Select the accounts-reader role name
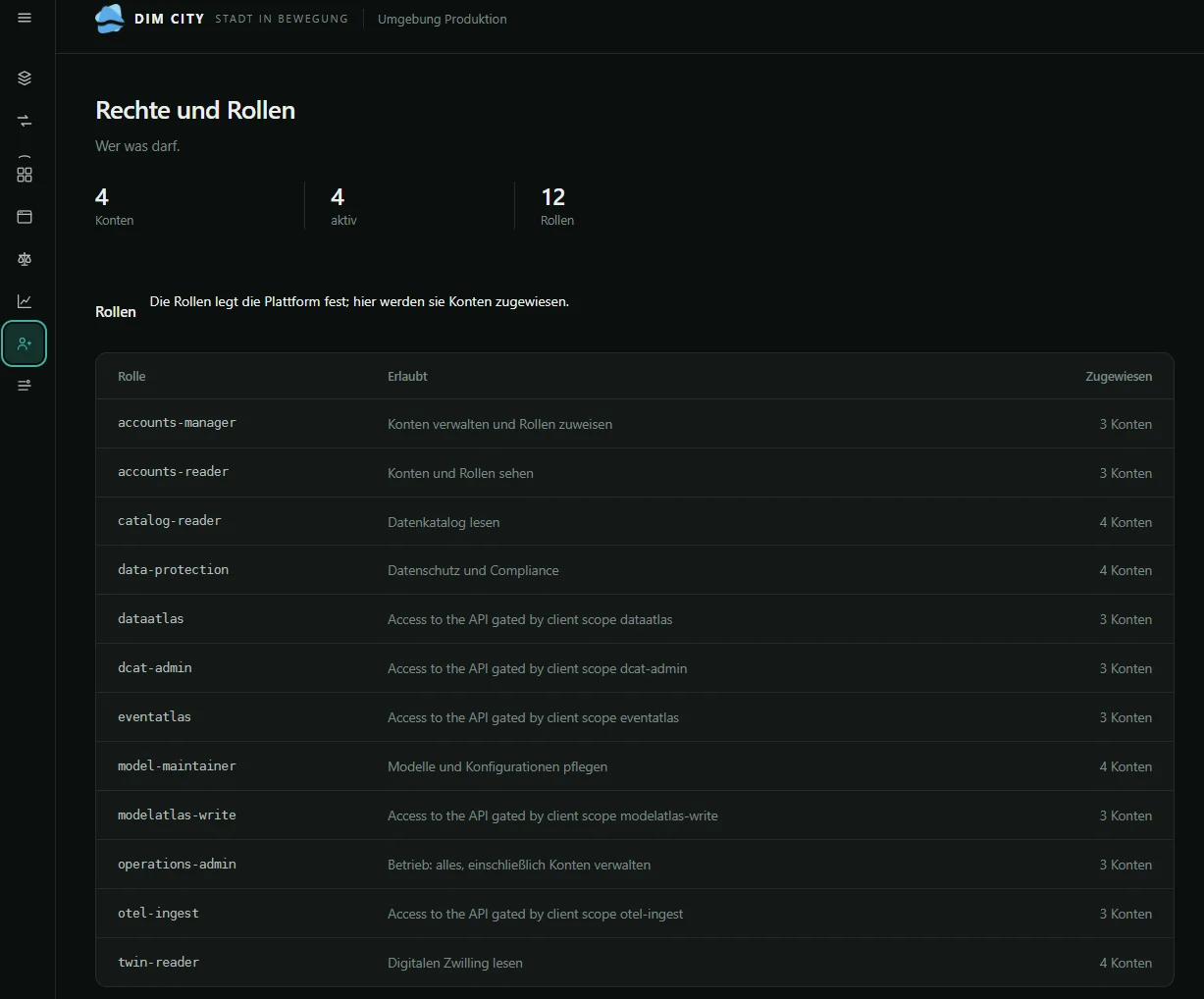The width and height of the screenshot is (1204, 999). tap(173, 472)
